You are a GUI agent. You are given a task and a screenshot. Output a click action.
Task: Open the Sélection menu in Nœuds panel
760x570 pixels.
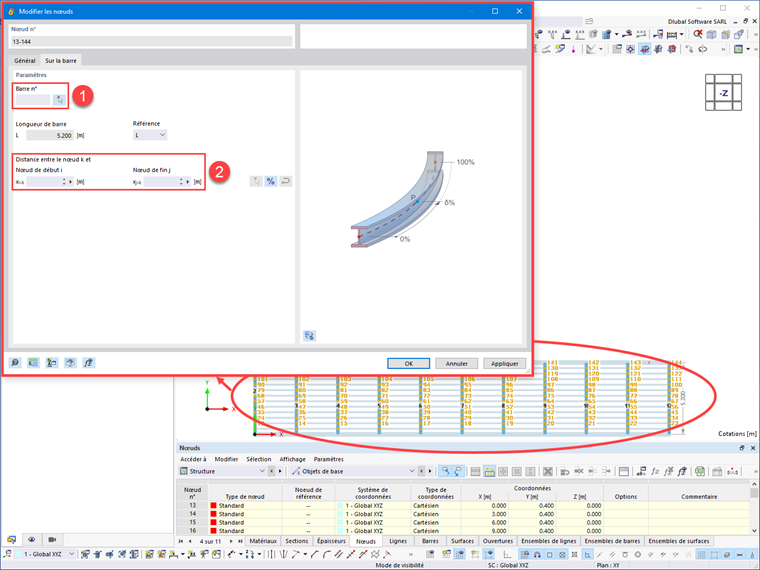[259, 459]
